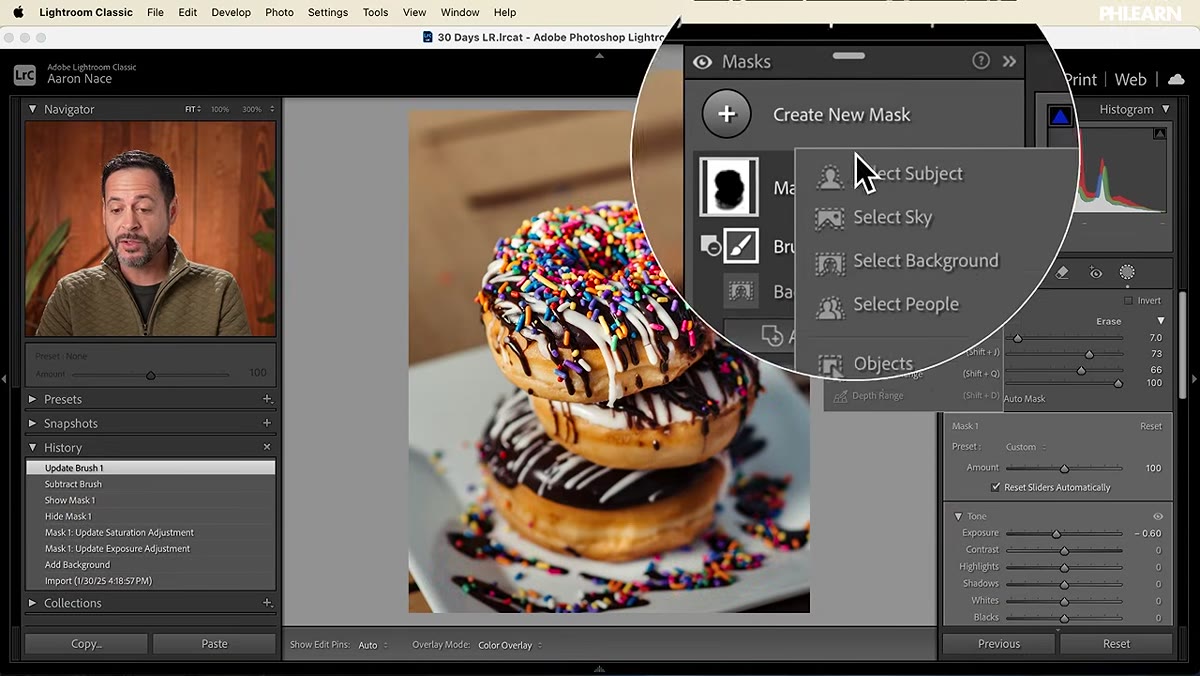The height and width of the screenshot is (676, 1200).
Task: Open the Settings menu
Action: (328, 12)
